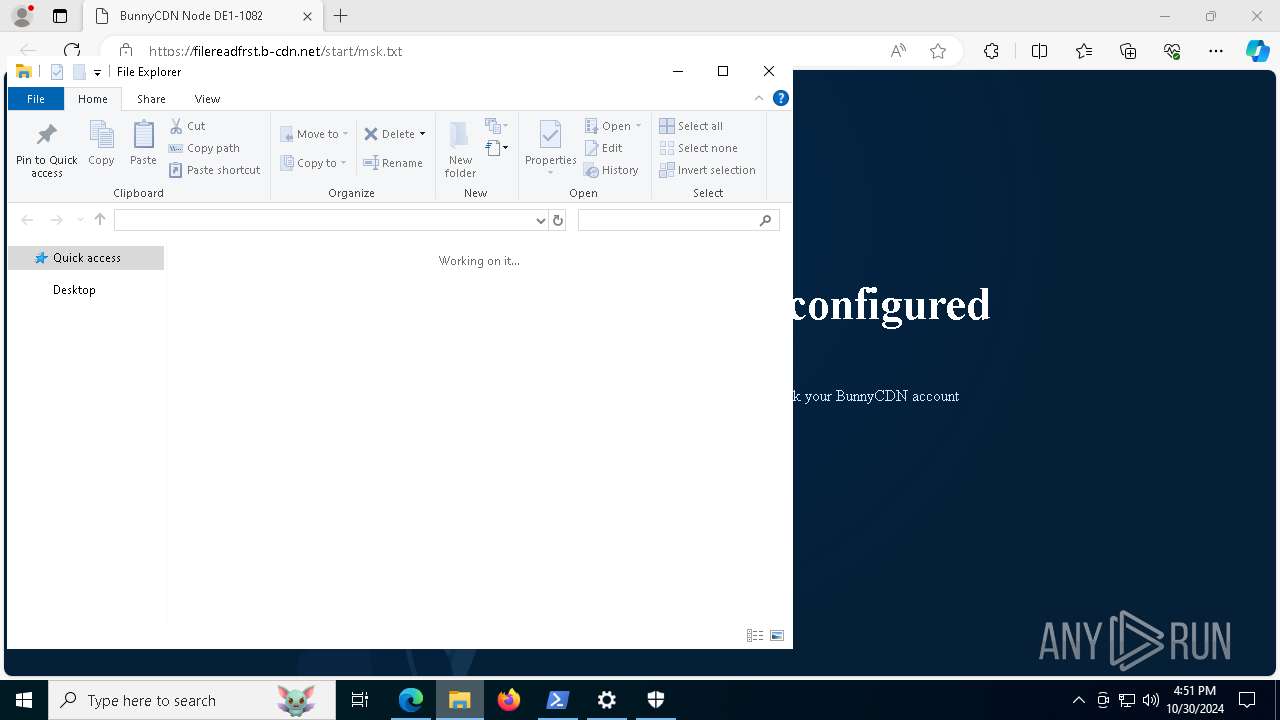The height and width of the screenshot is (720, 1280).
Task: Open Task View on taskbar
Action: coord(360,700)
